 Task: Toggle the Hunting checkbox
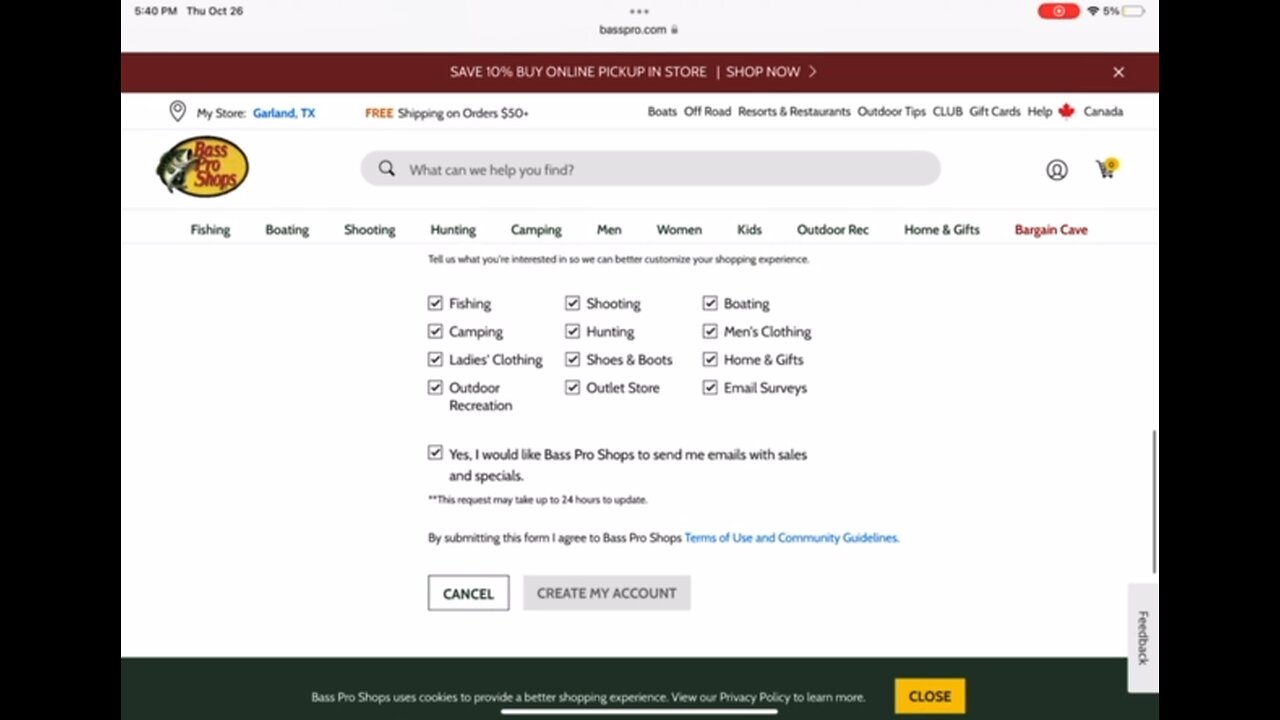click(572, 331)
